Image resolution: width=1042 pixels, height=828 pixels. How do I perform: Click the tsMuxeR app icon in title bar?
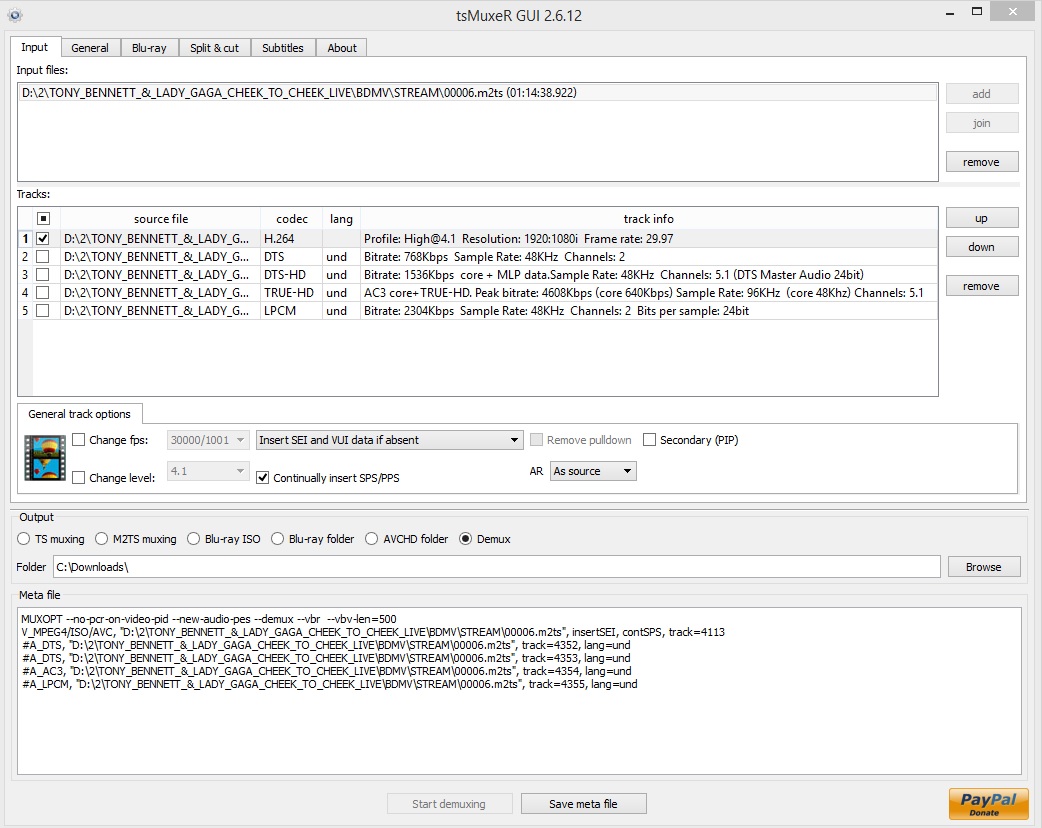[x=15, y=15]
